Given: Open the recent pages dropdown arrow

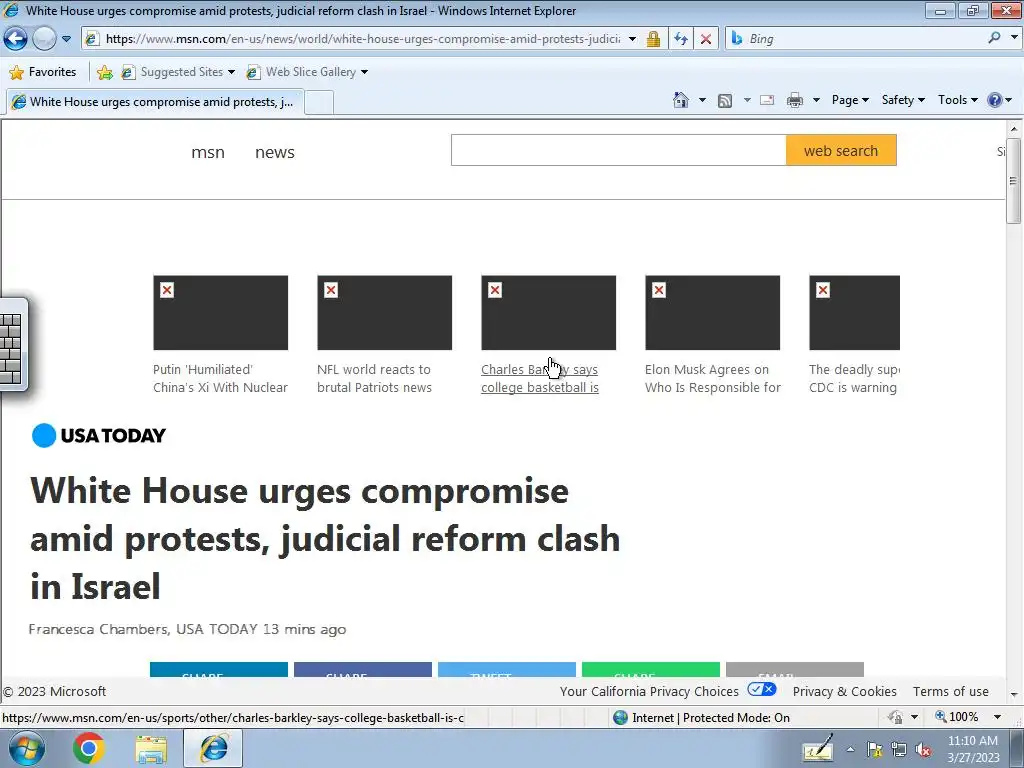Looking at the screenshot, I should pos(67,39).
